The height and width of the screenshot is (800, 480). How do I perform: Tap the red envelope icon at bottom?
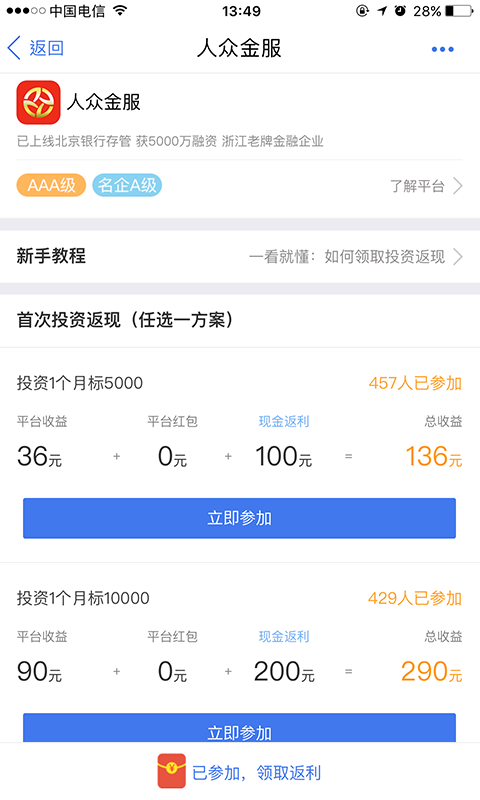point(171,771)
